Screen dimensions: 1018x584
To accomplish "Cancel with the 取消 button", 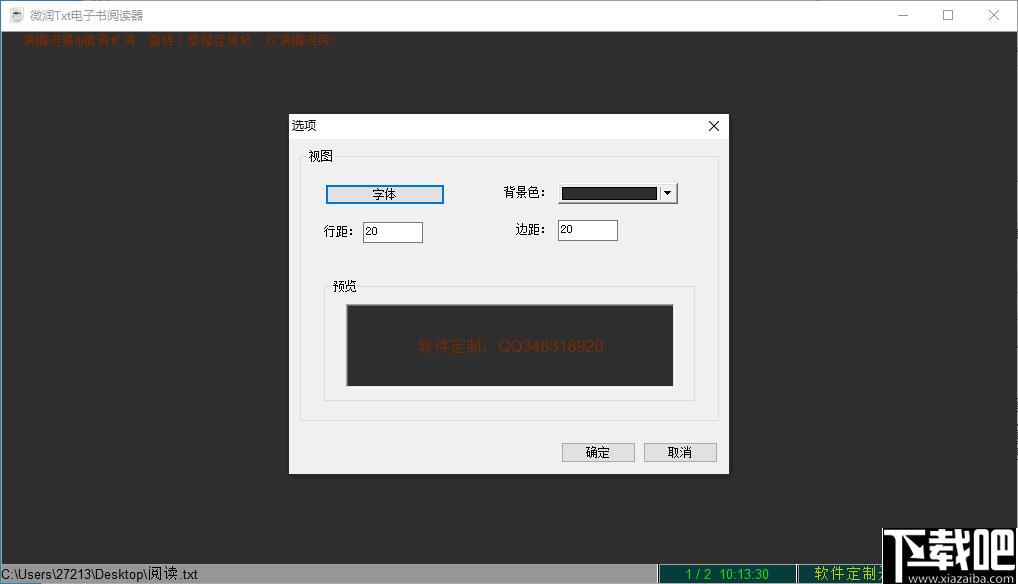I will (680, 452).
